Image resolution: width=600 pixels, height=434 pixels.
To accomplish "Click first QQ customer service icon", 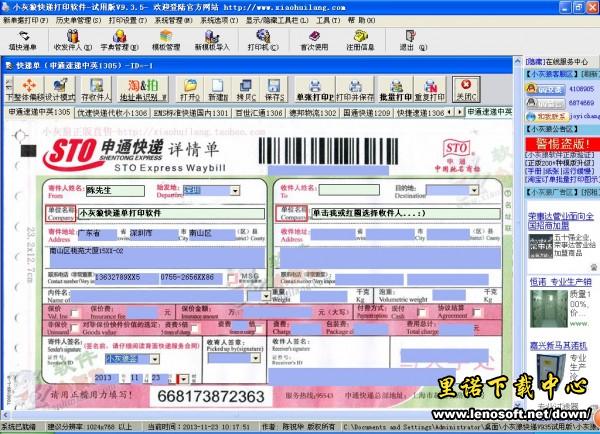I will click(x=546, y=89).
